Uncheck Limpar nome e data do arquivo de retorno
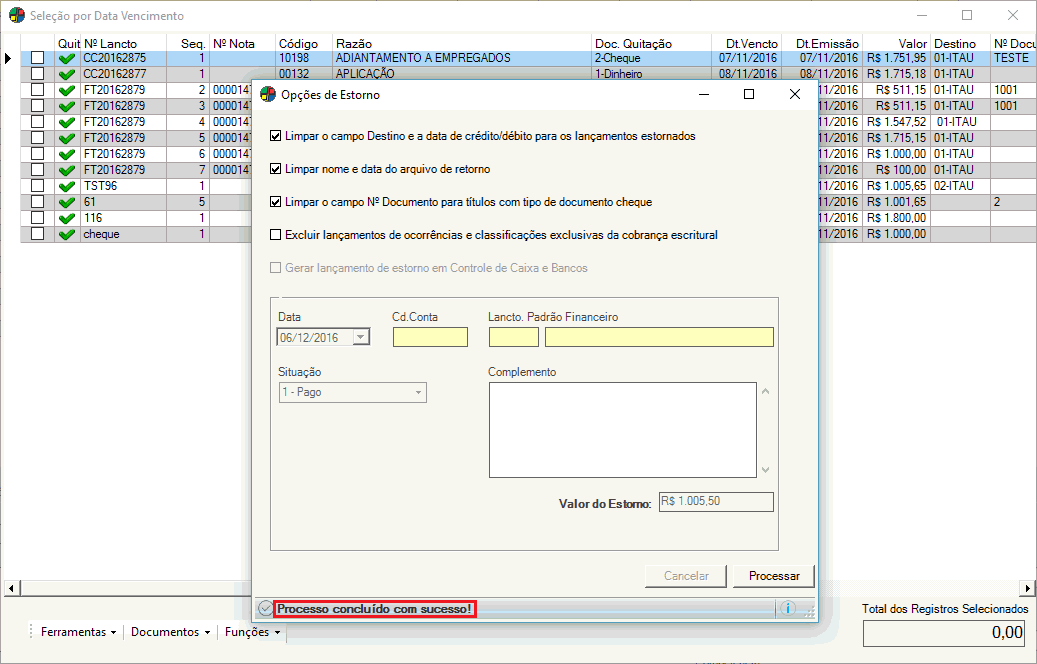This screenshot has width=1037, height=664. tap(276, 169)
